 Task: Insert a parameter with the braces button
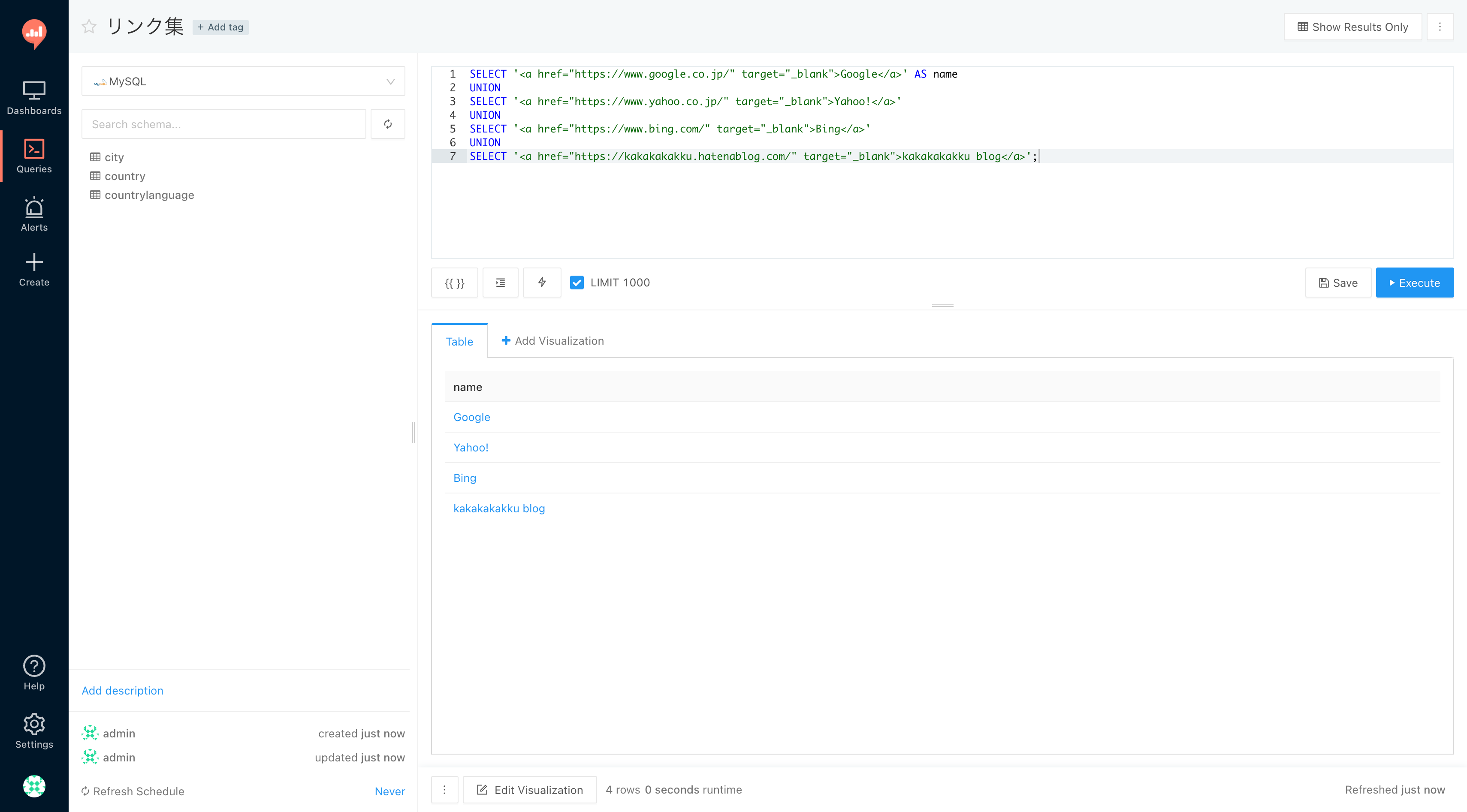(454, 283)
